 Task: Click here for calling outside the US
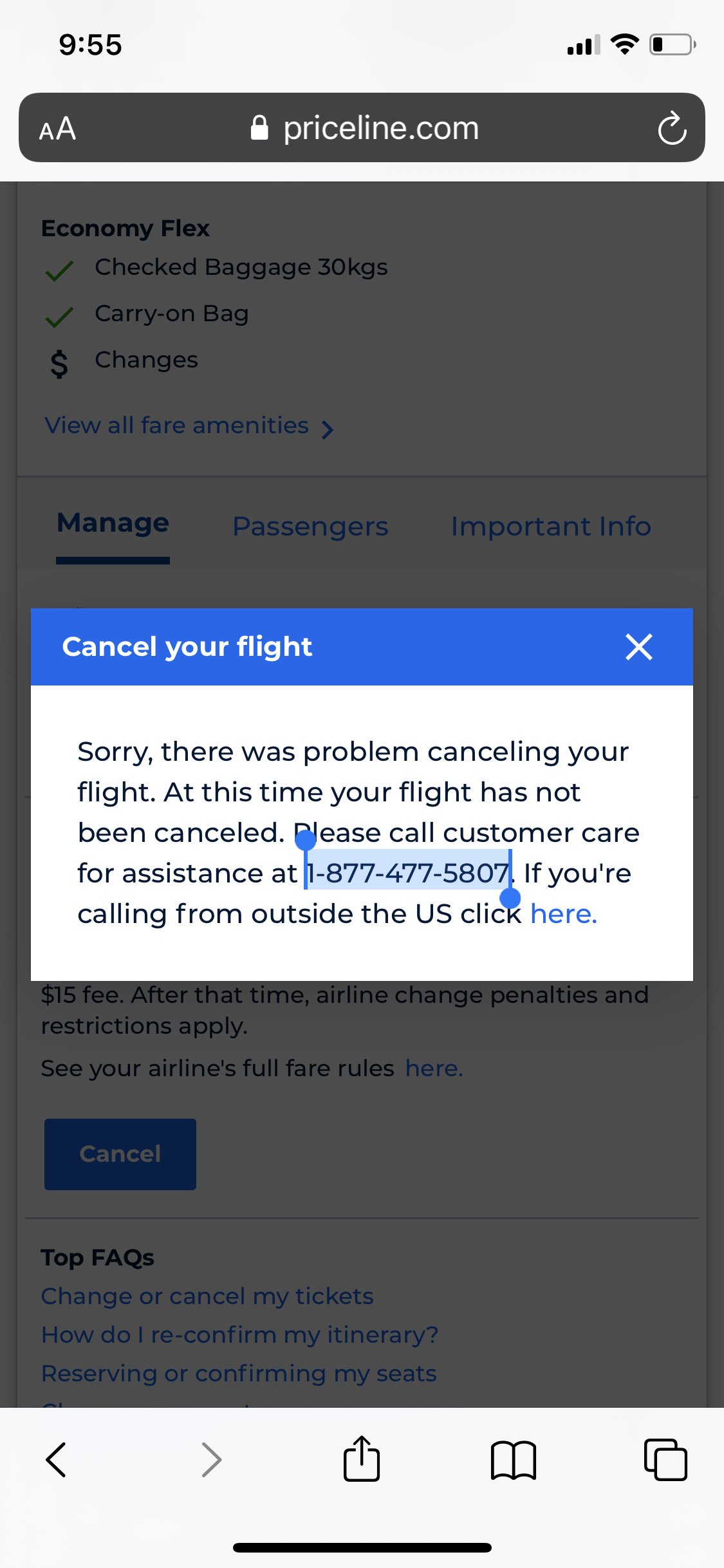(562, 913)
